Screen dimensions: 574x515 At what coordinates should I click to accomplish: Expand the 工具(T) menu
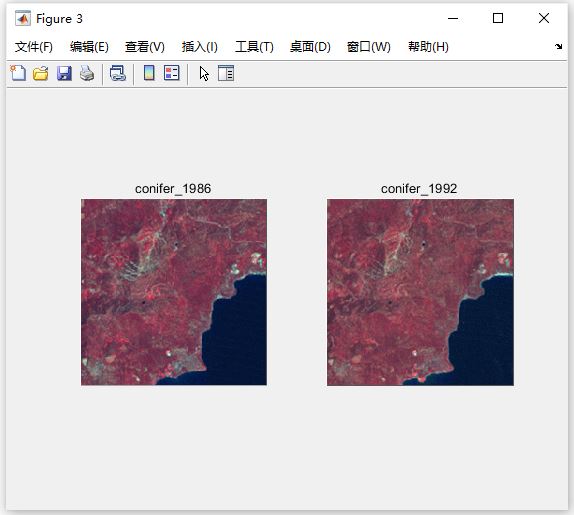point(254,47)
